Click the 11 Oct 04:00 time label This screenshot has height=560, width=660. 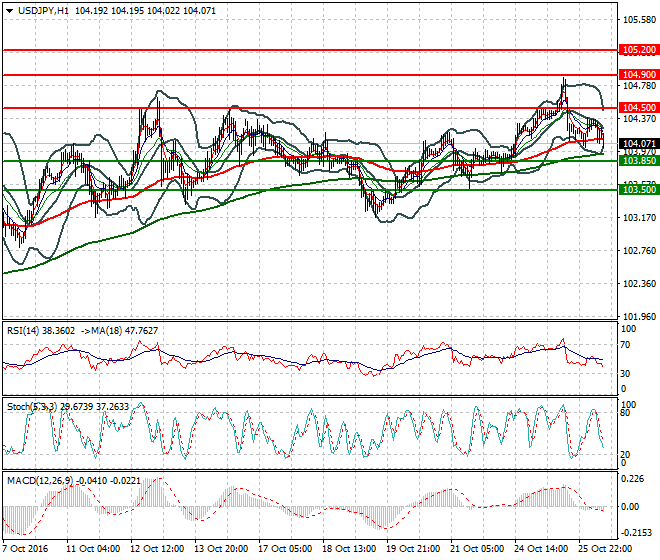point(93,549)
